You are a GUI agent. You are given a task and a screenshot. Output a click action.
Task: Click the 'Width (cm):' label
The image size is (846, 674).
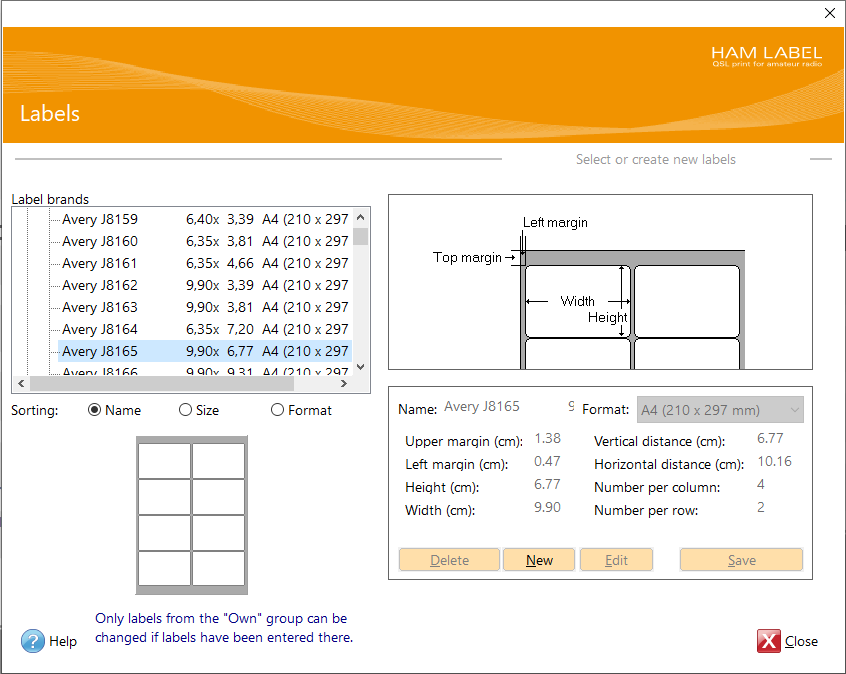click(440, 510)
